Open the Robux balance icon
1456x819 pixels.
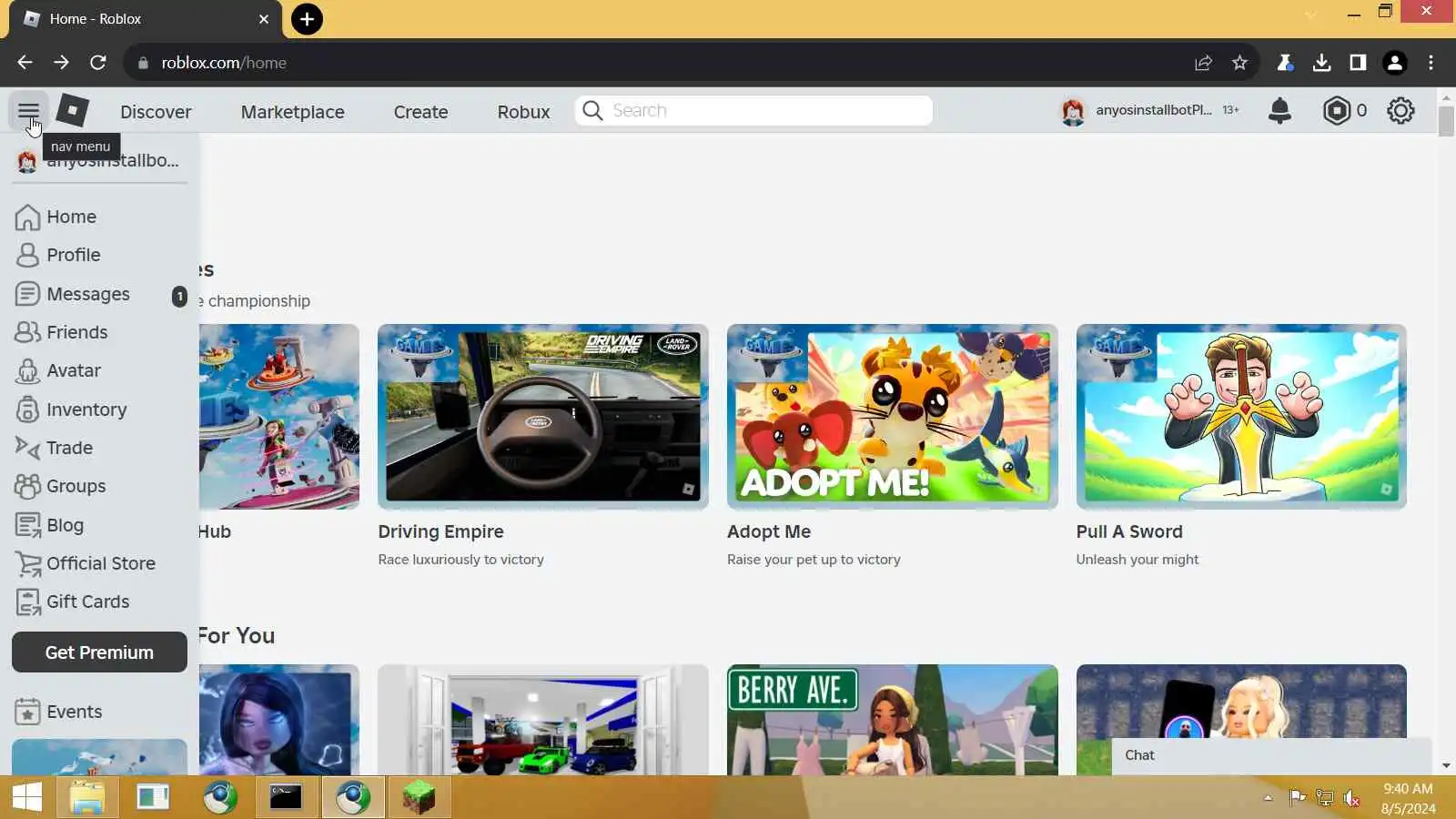[x=1336, y=111]
